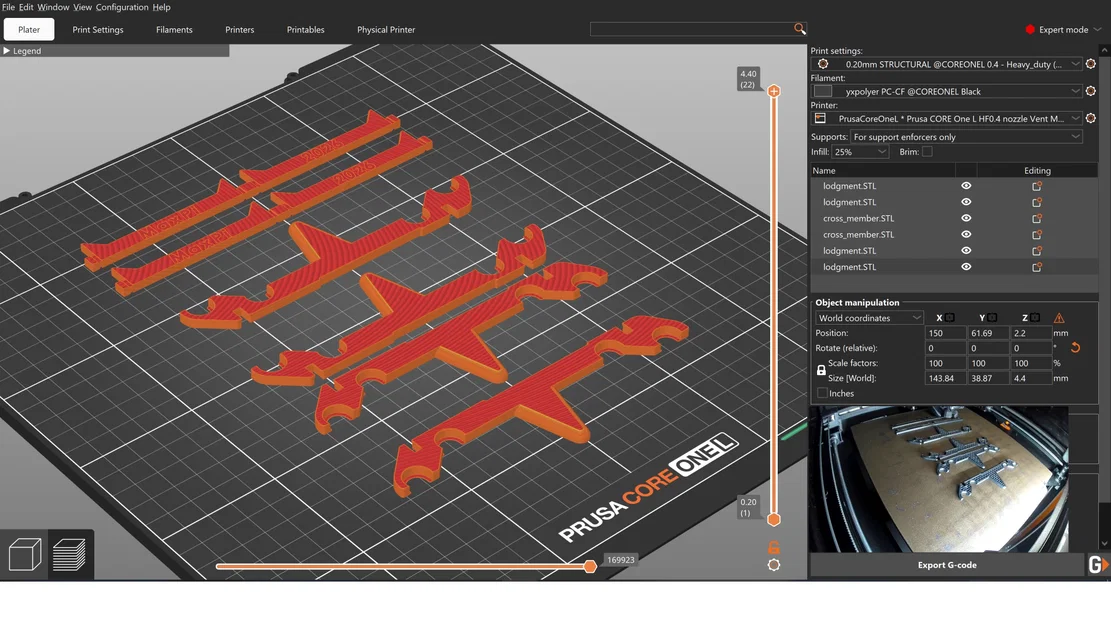Open the layer slider cog settings
The width and height of the screenshot is (1111, 625).
click(x=774, y=565)
